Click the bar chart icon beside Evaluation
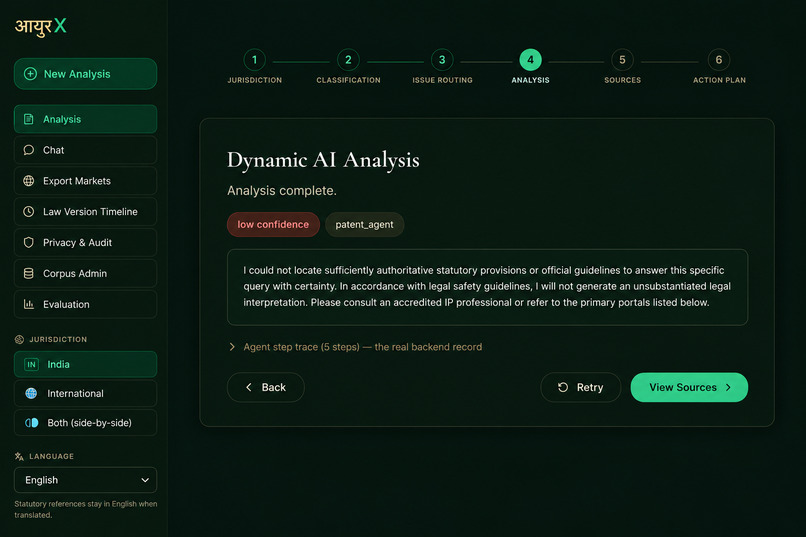The width and height of the screenshot is (806, 537). coord(29,304)
